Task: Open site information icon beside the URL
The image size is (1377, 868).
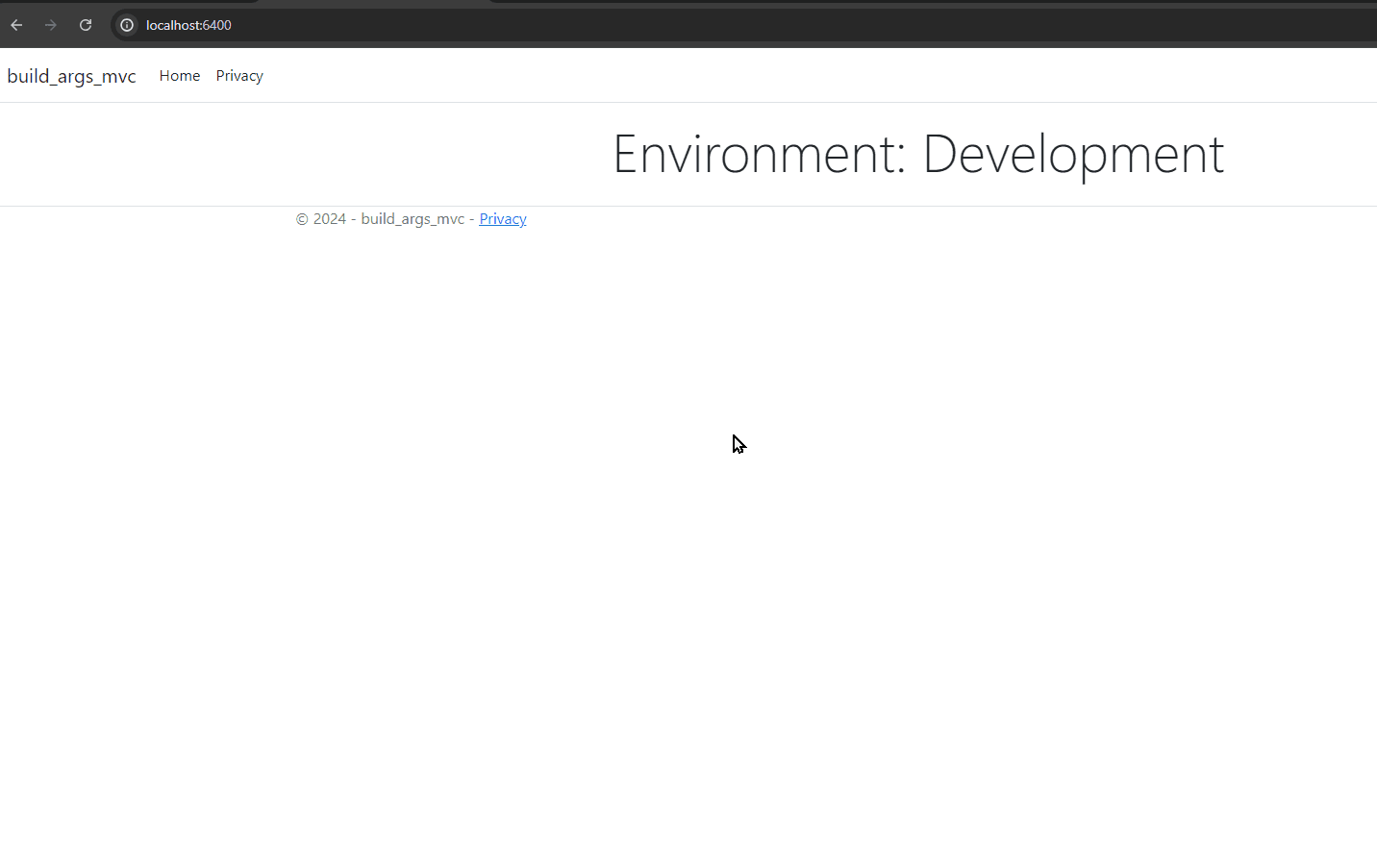Action: tap(127, 25)
